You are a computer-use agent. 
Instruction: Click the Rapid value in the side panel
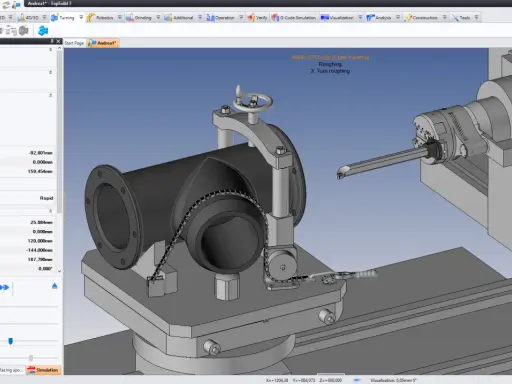[x=46, y=198]
